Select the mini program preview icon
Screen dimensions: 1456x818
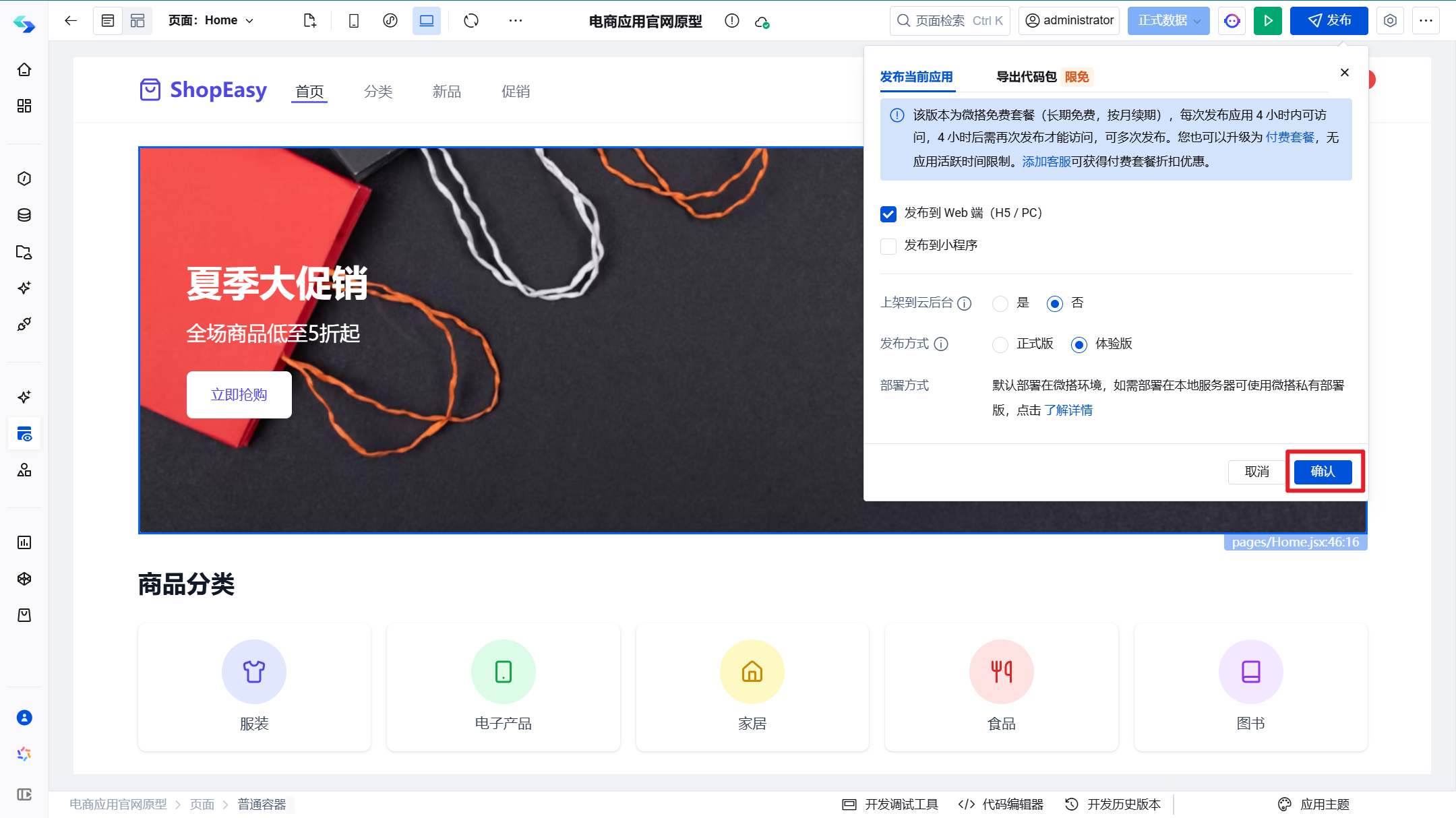[x=390, y=21]
